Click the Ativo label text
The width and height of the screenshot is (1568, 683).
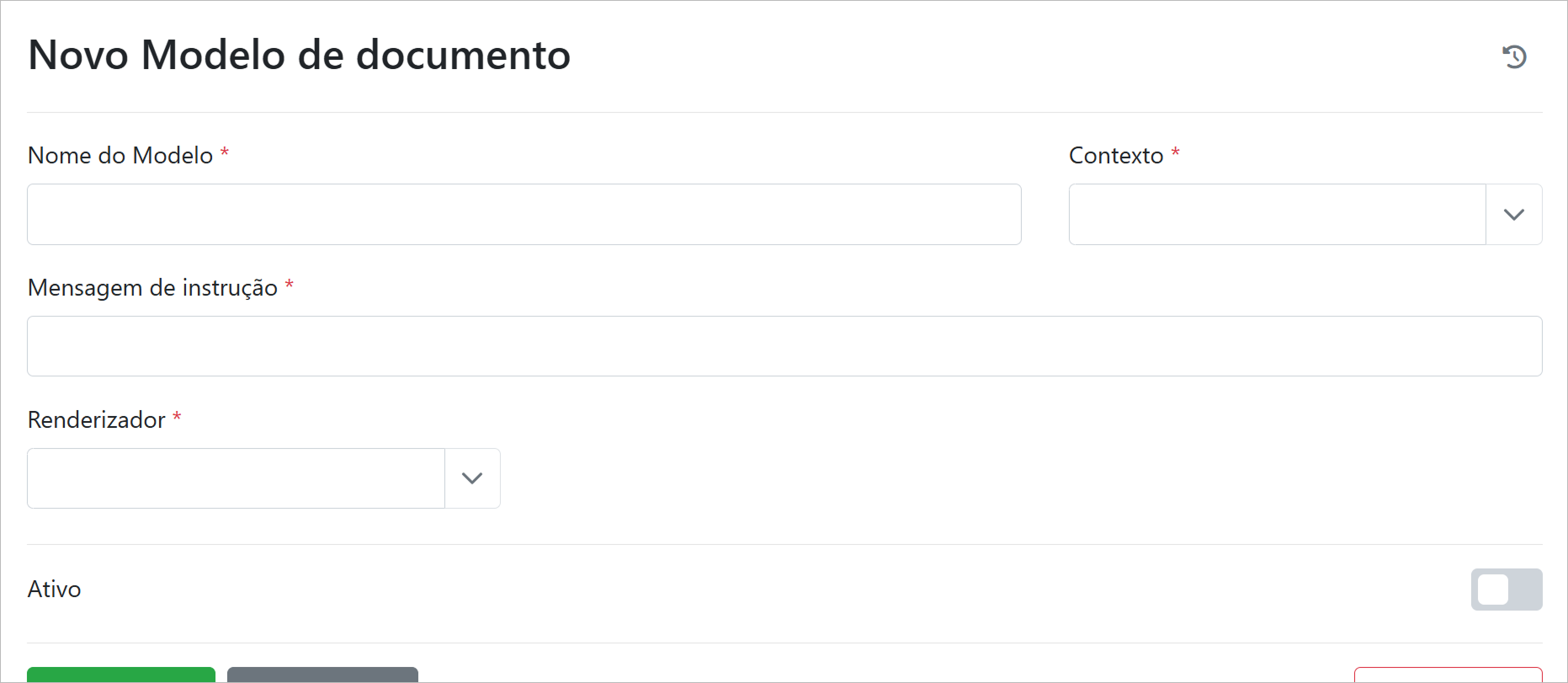click(x=55, y=590)
